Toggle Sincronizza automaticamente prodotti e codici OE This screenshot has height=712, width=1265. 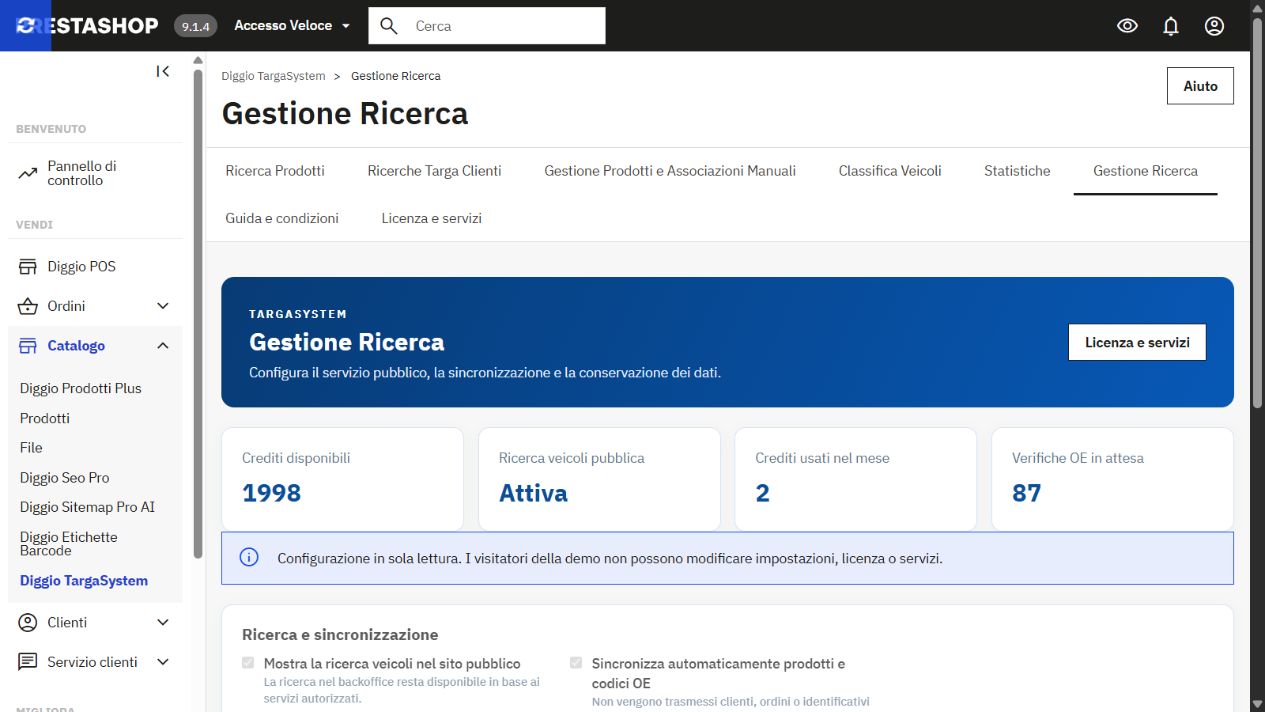click(576, 663)
